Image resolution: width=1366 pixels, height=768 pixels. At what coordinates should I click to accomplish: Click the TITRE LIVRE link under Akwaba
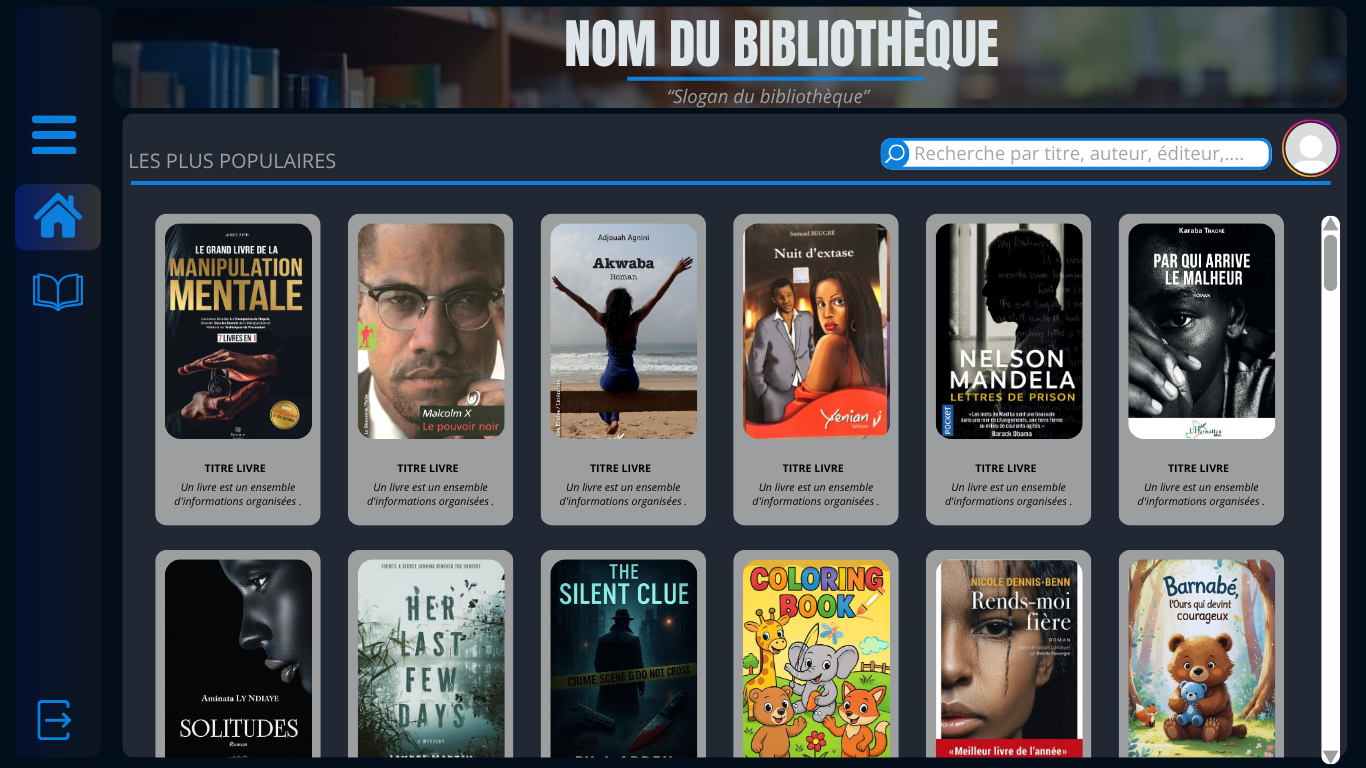click(621, 468)
